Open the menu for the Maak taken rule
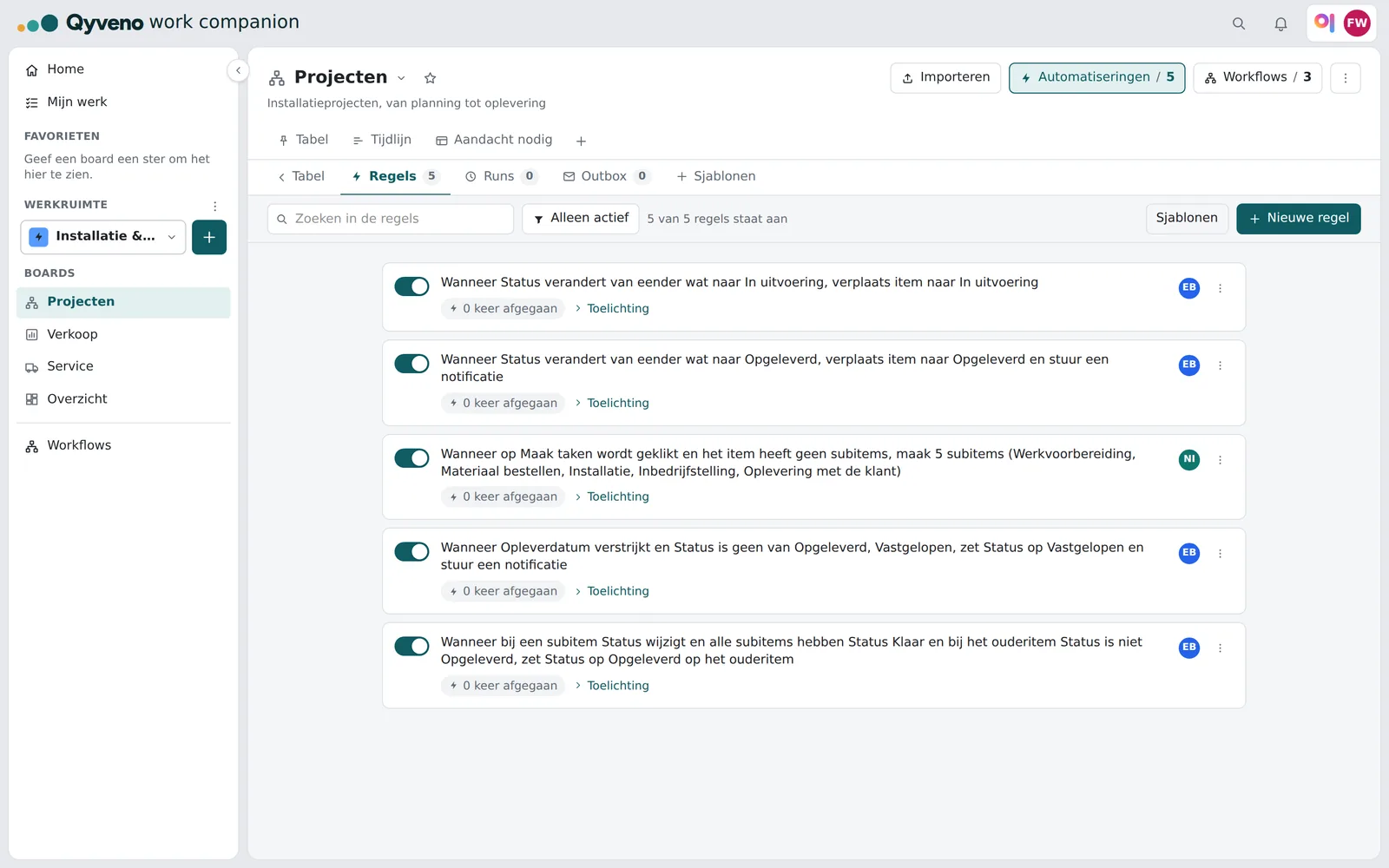 point(1220,460)
